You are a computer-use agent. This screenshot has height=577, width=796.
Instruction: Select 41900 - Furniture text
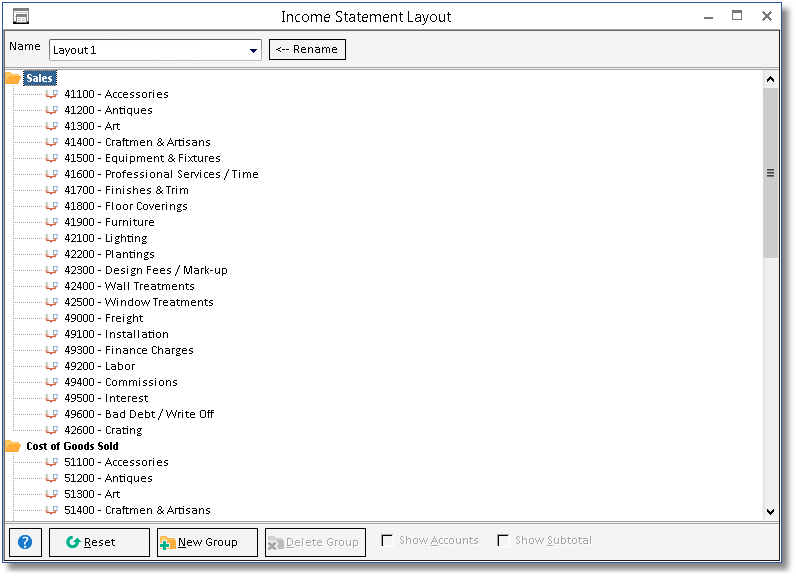109,222
